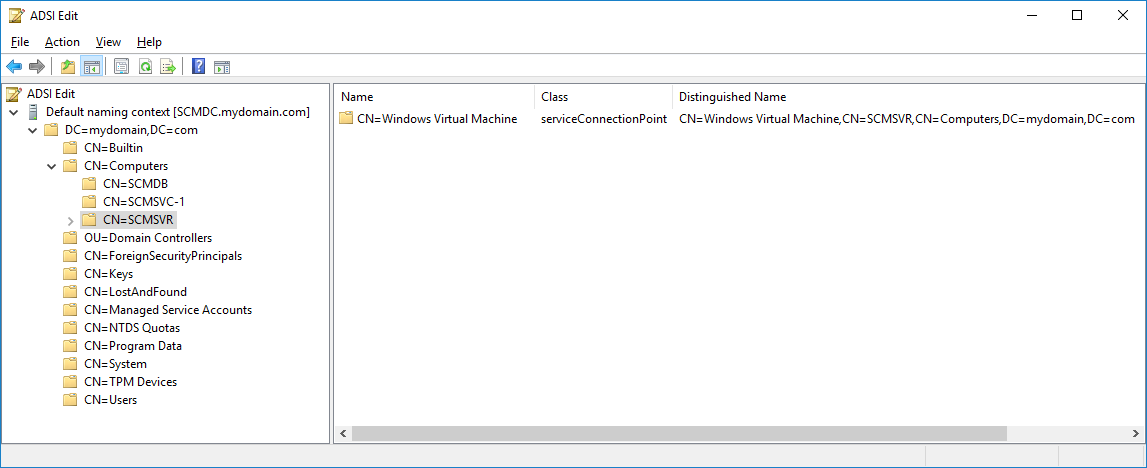
Task: Select CN=NTDS Quotas container
Action: coord(132,328)
